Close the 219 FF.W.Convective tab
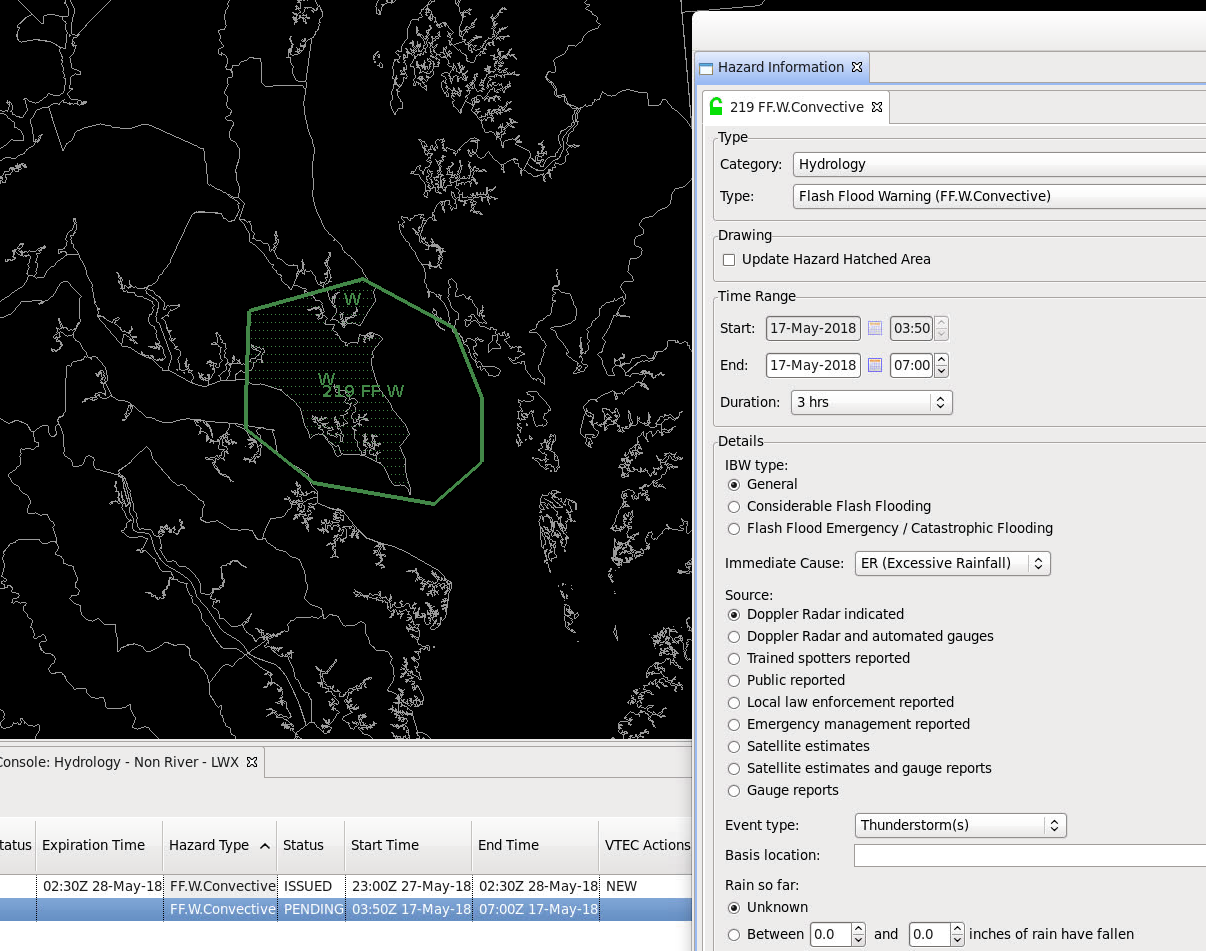 click(x=877, y=107)
